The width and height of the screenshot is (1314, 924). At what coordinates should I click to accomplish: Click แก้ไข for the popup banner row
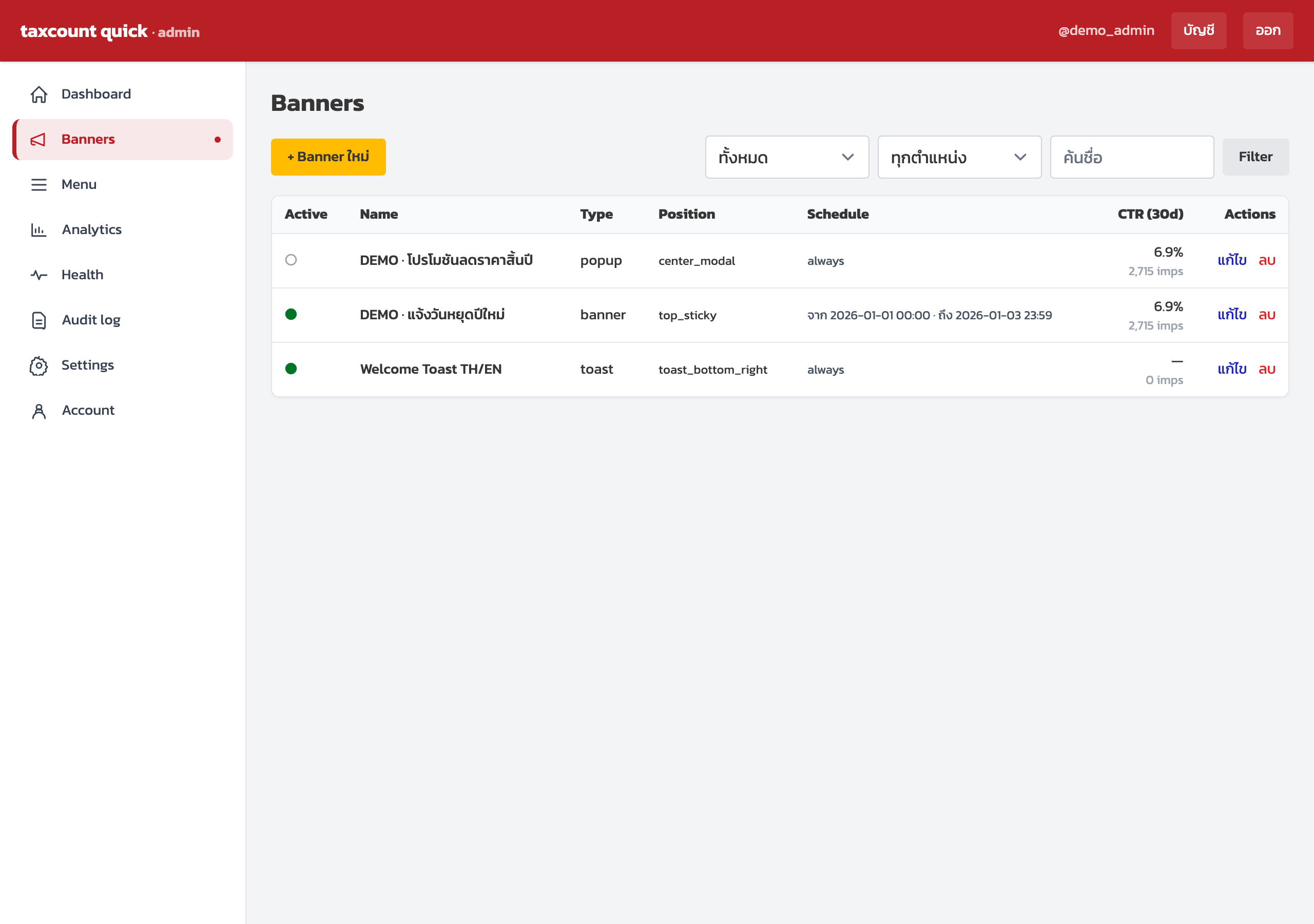(x=1231, y=260)
